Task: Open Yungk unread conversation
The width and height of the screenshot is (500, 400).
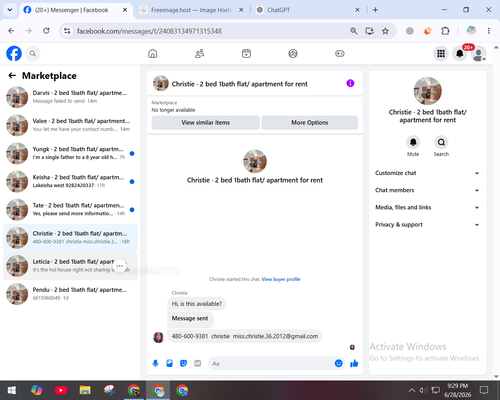Action: click(70, 153)
